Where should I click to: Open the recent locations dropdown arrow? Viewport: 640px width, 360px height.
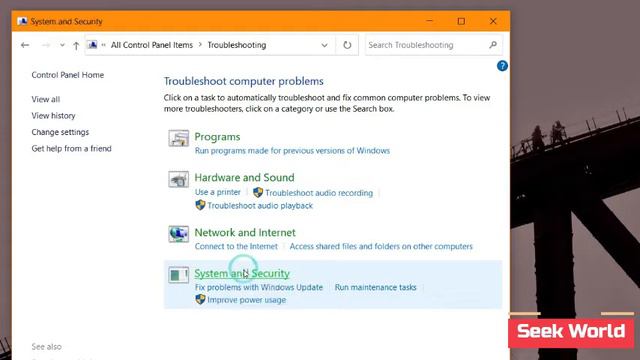click(62, 45)
